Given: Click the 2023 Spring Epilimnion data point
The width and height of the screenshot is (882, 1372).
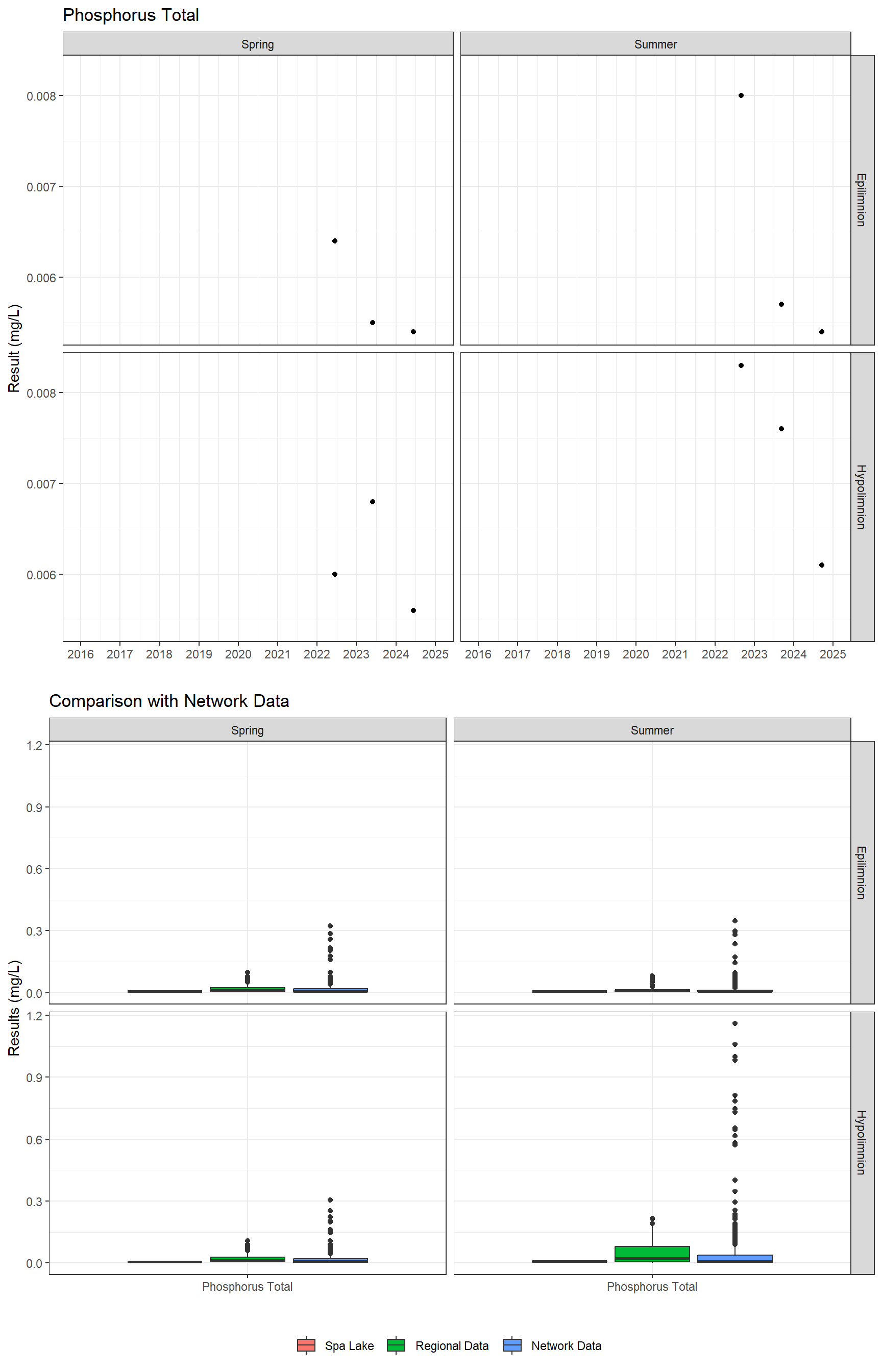Looking at the screenshot, I should pyautogui.click(x=372, y=323).
